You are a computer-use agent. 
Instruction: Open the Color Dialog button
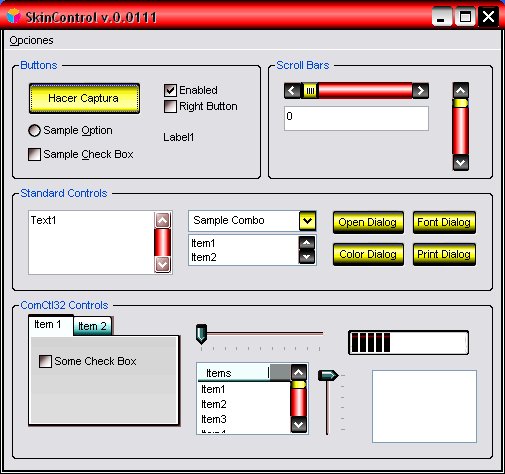pos(368,254)
